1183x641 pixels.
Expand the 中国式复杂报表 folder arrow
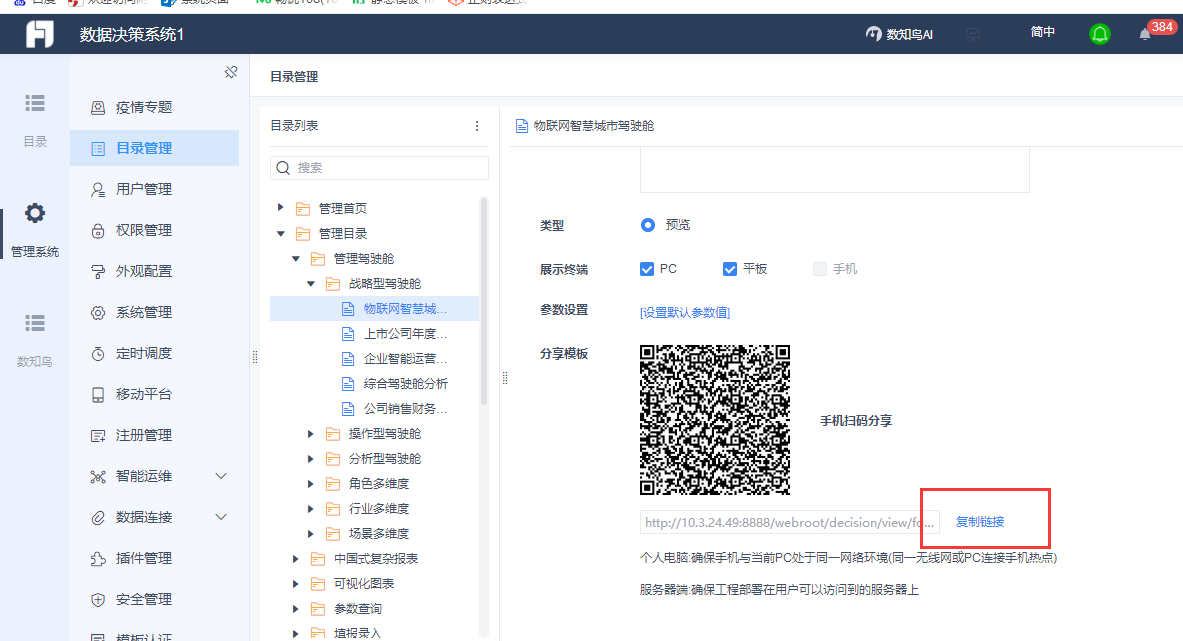(296, 559)
